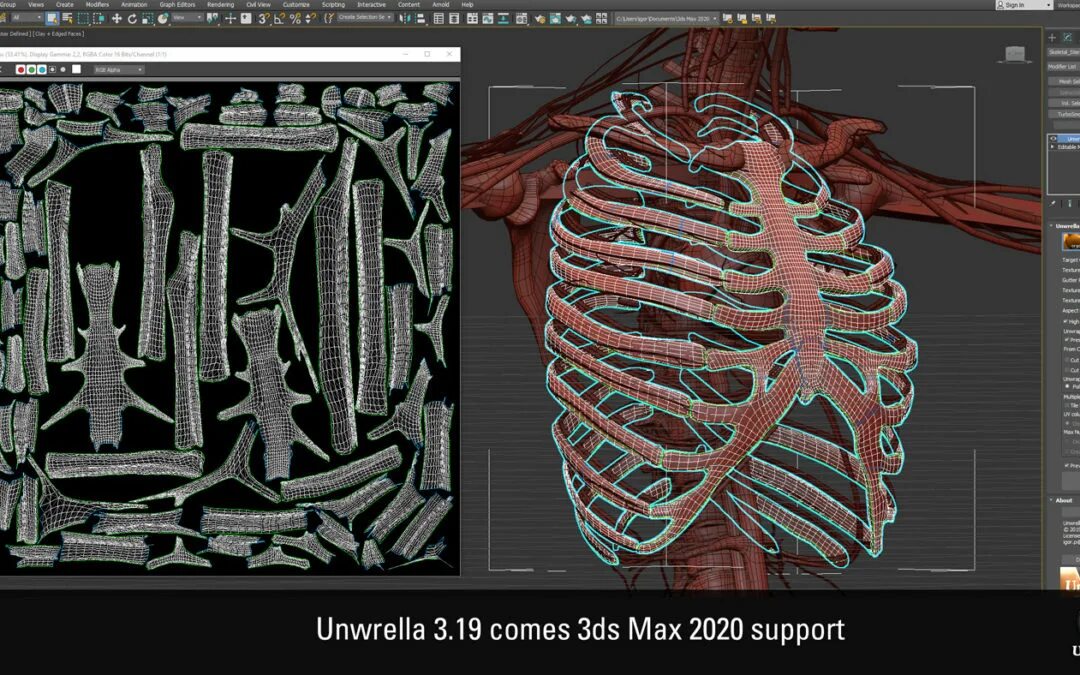The image size is (1080, 675).
Task: Open the Material Editor icon
Action: [x=522, y=19]
